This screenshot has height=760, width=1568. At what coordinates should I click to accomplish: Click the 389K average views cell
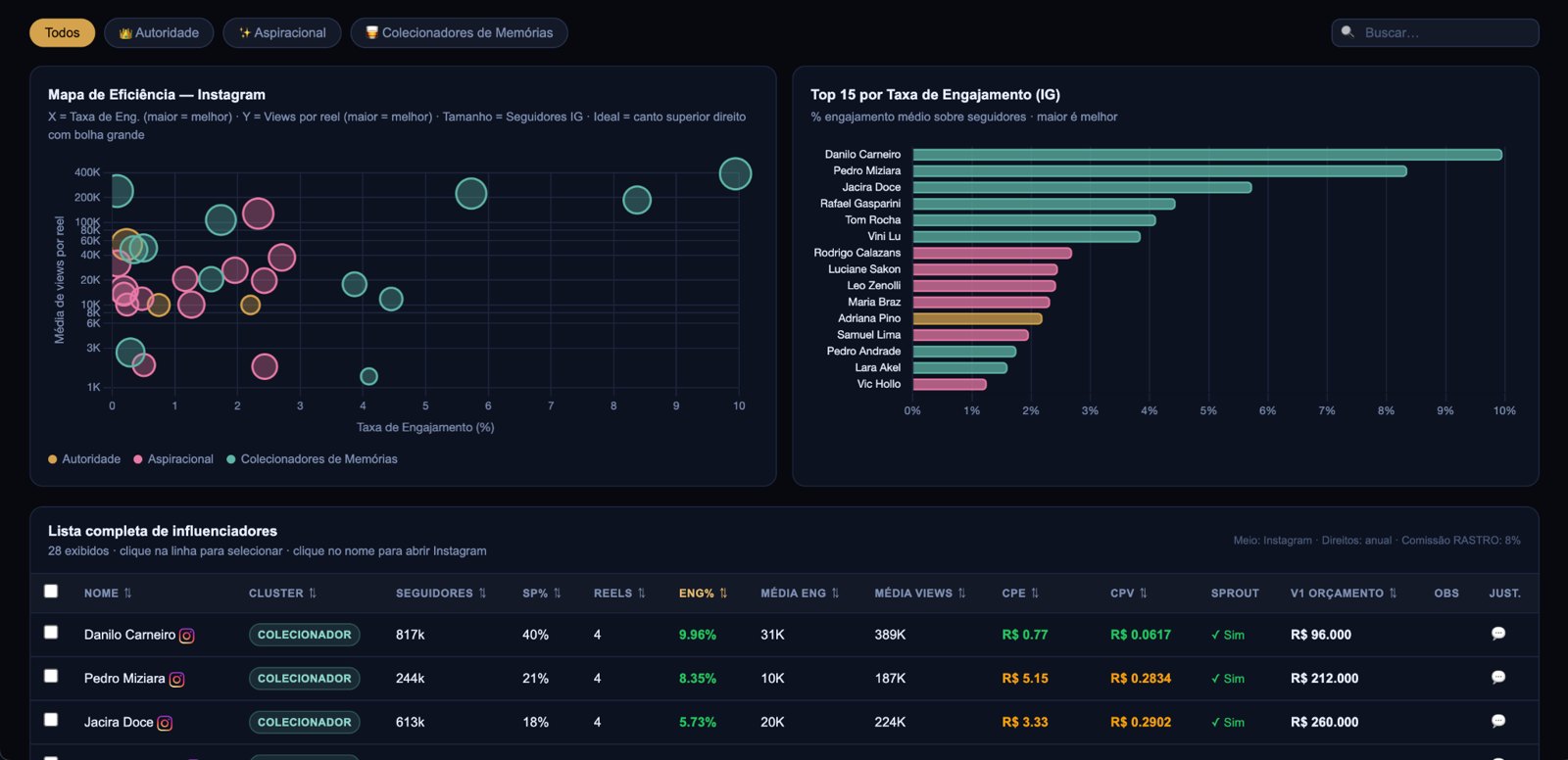(890, 635)
